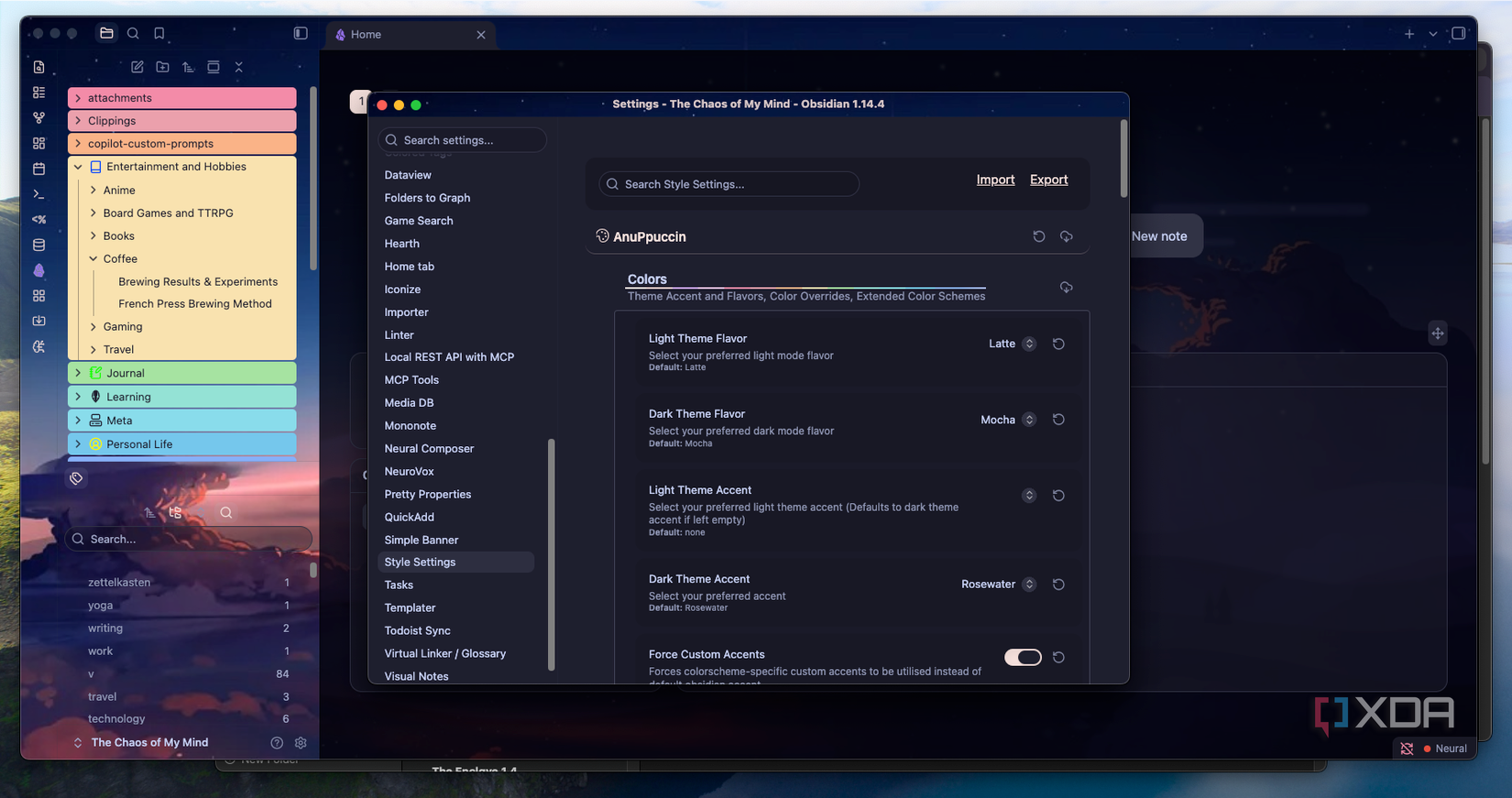Click the database ribbon icon
This screenshot has height=798, width=1512.
[38, 245]
